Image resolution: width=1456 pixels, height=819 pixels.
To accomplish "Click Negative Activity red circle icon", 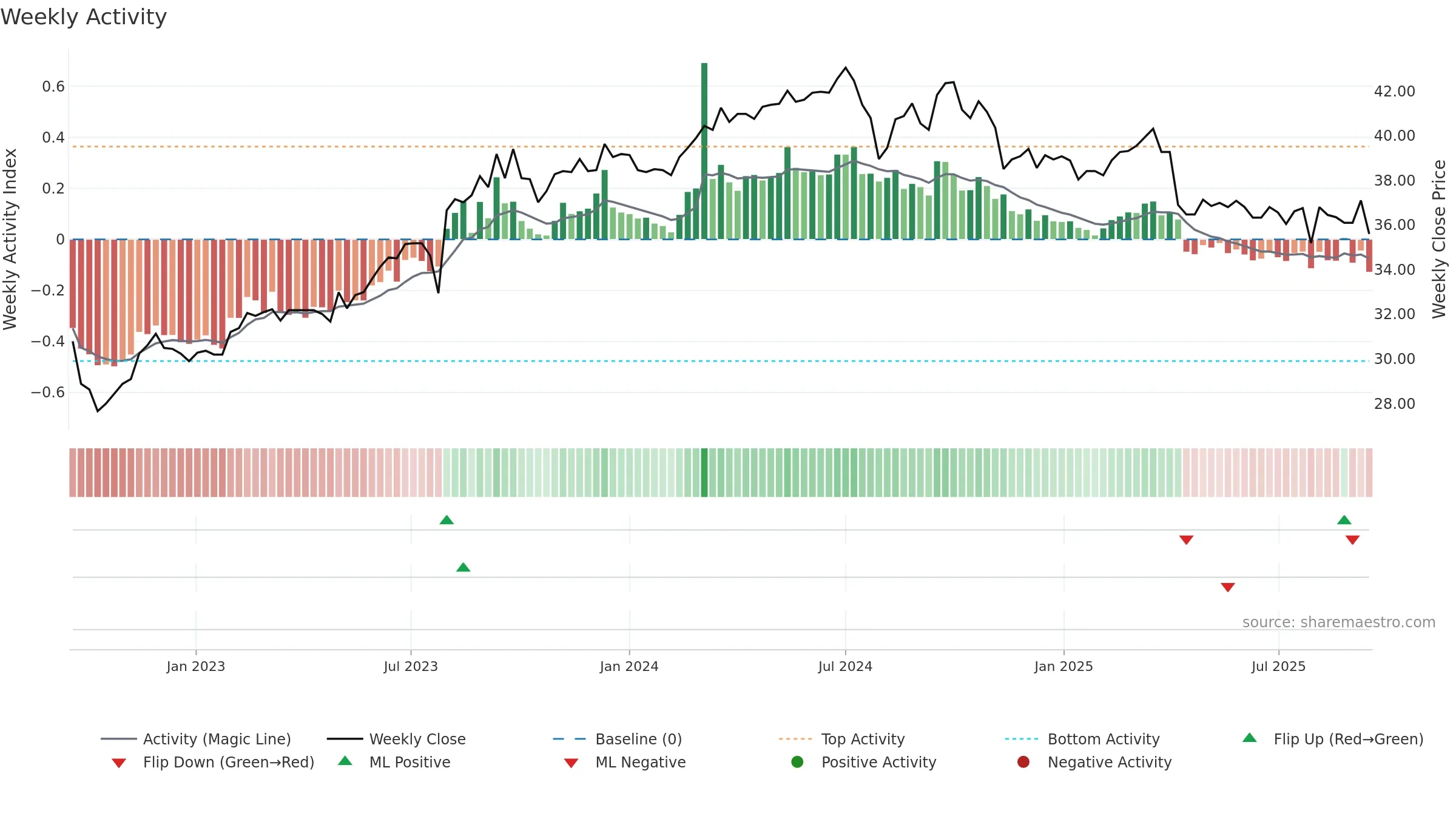I will point(1023,761).
